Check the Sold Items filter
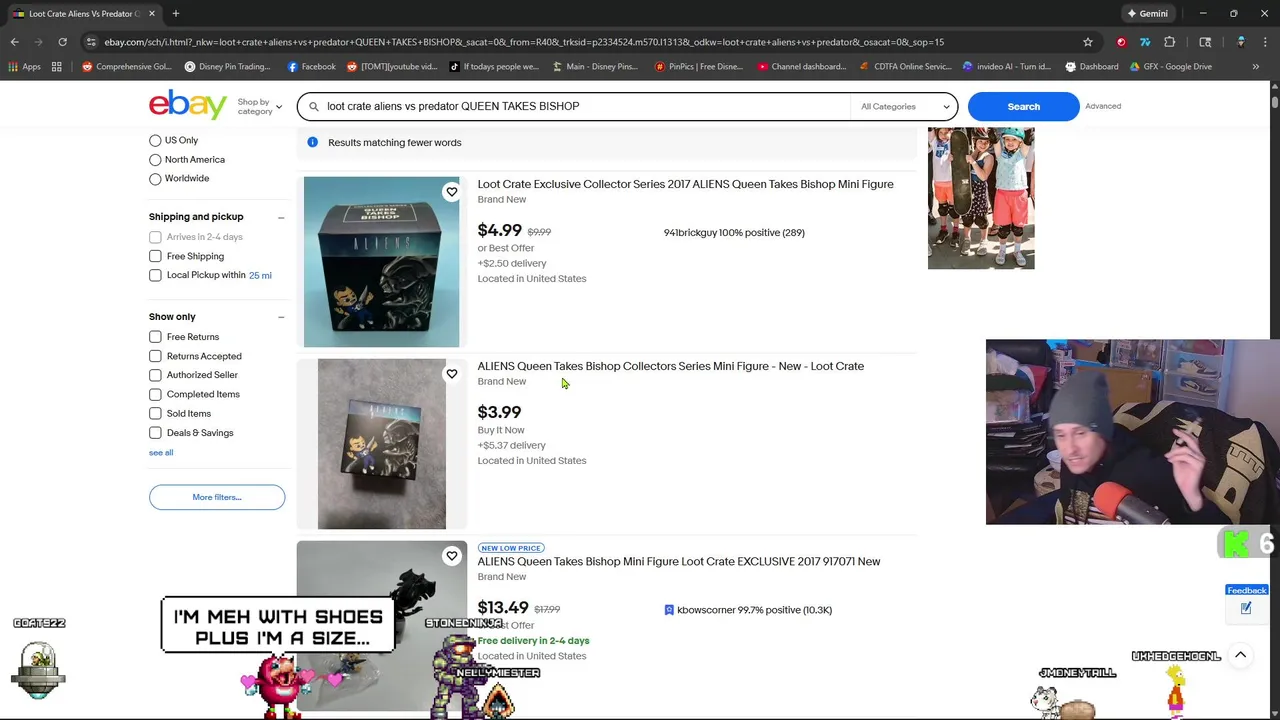The image size is (1280, 720). [x=155, y=413]
